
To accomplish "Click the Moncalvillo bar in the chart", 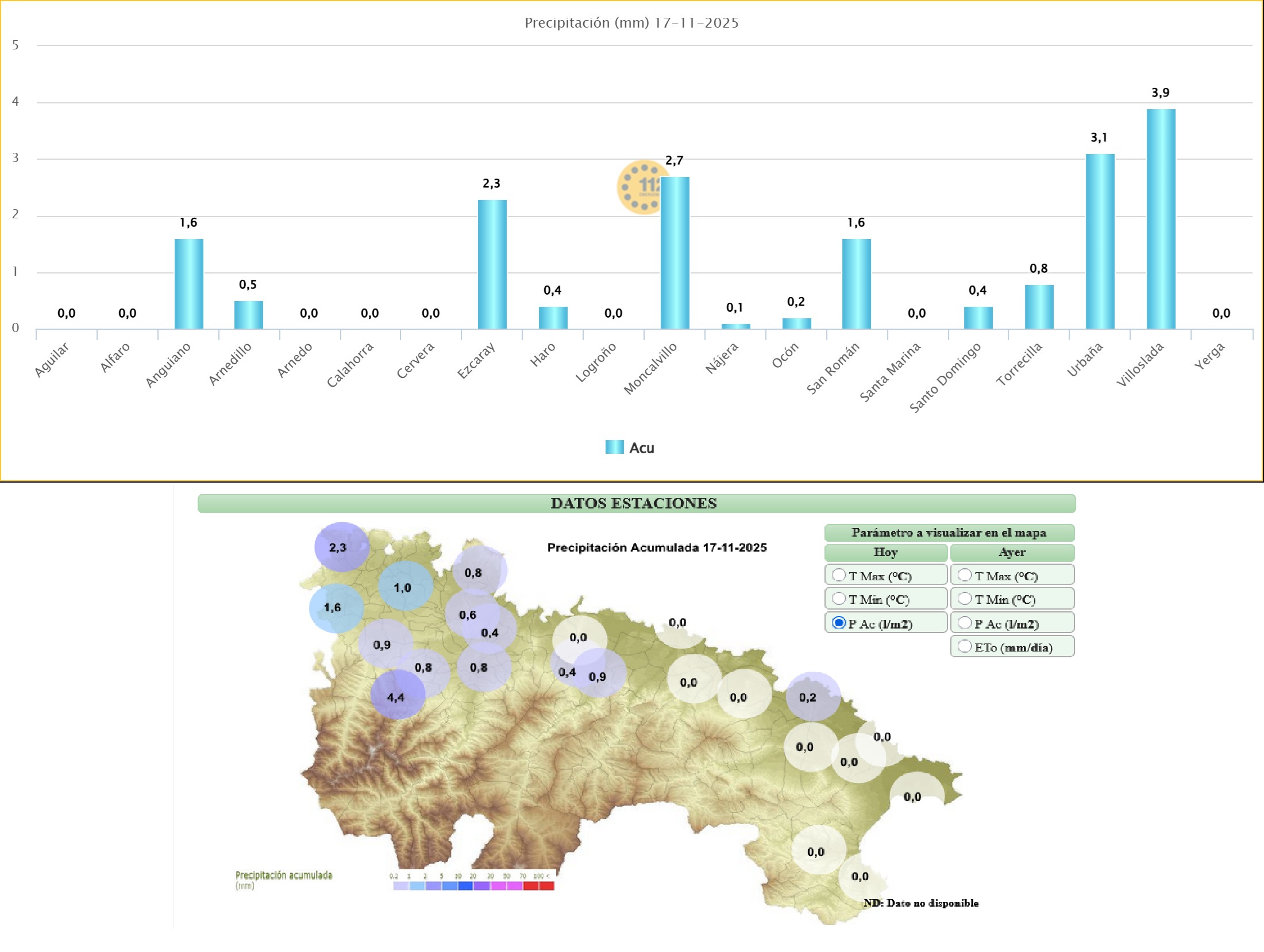I will point(675,253).
